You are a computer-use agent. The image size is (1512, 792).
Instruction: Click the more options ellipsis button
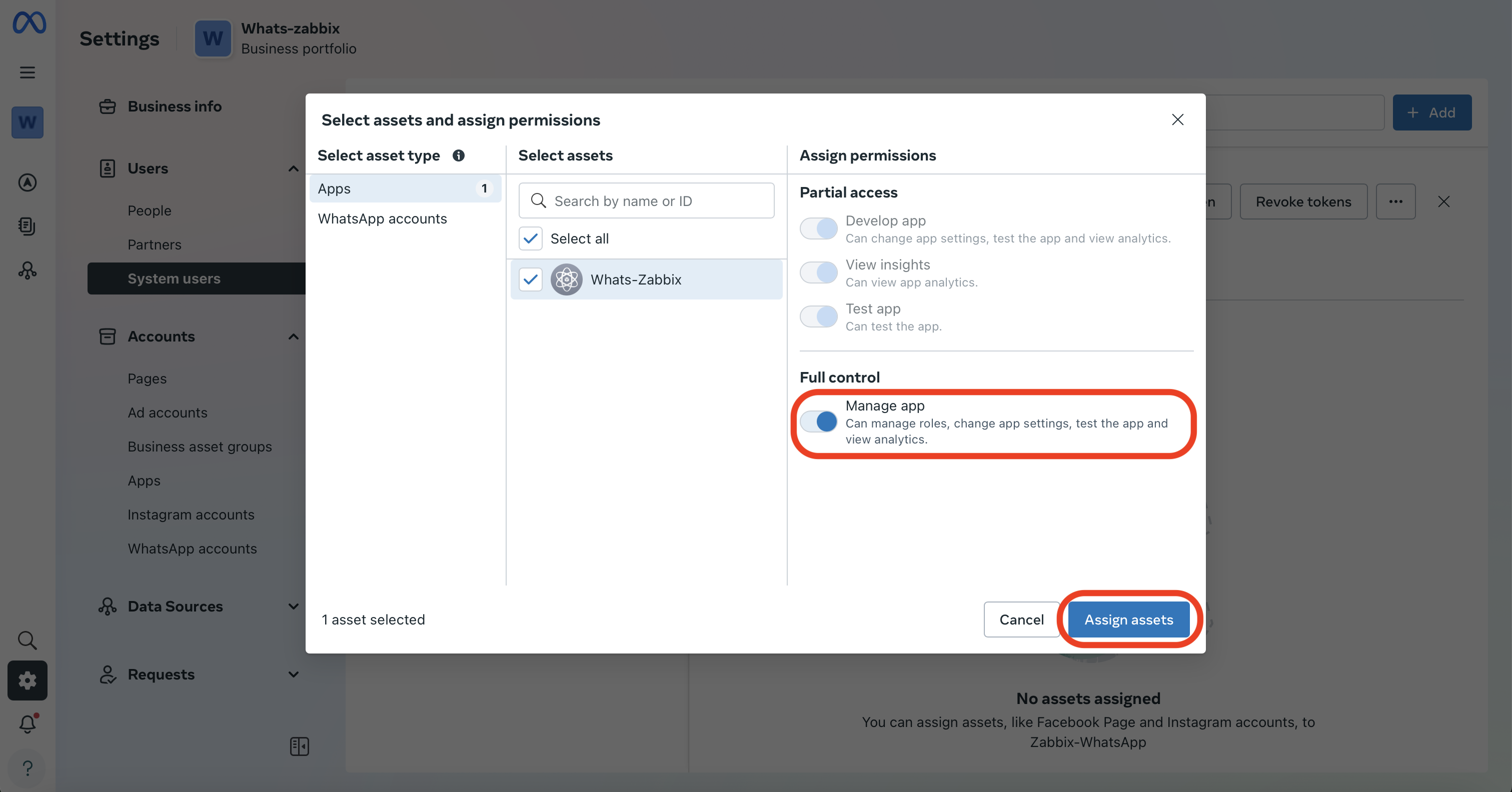pos(1395,202)
